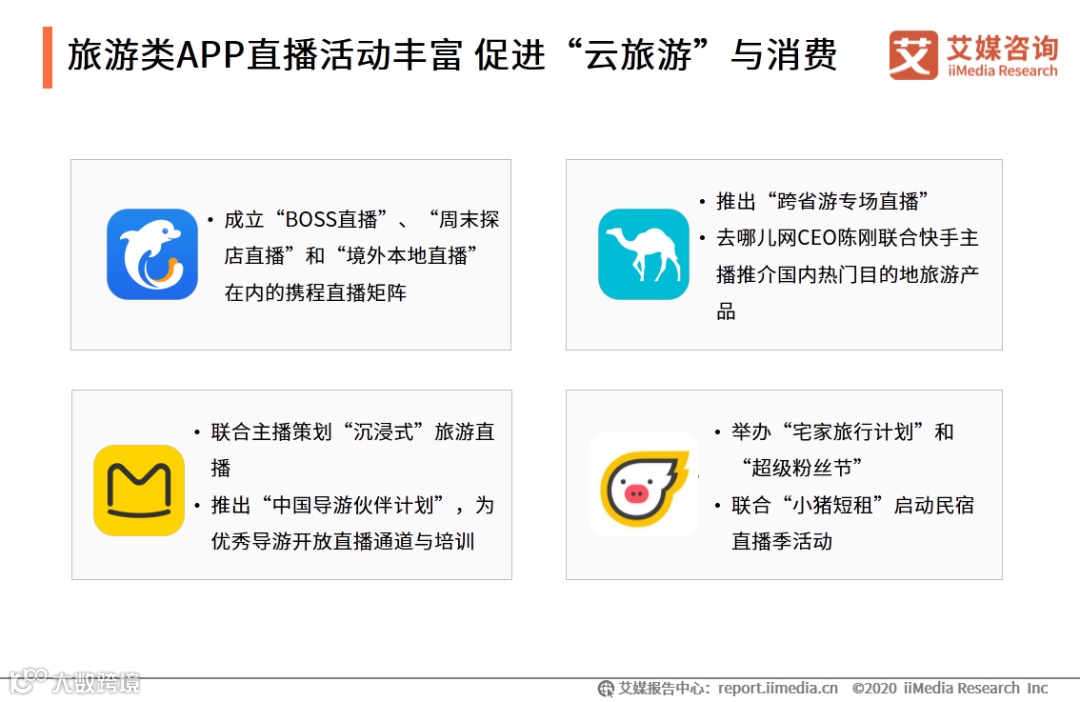
Task: Click the globe icon beside 艾媒报告中心
Action: 605,688
